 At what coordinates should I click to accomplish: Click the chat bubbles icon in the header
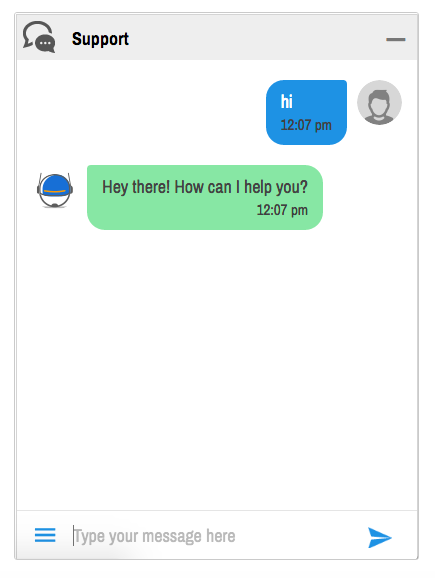[39, 37]
